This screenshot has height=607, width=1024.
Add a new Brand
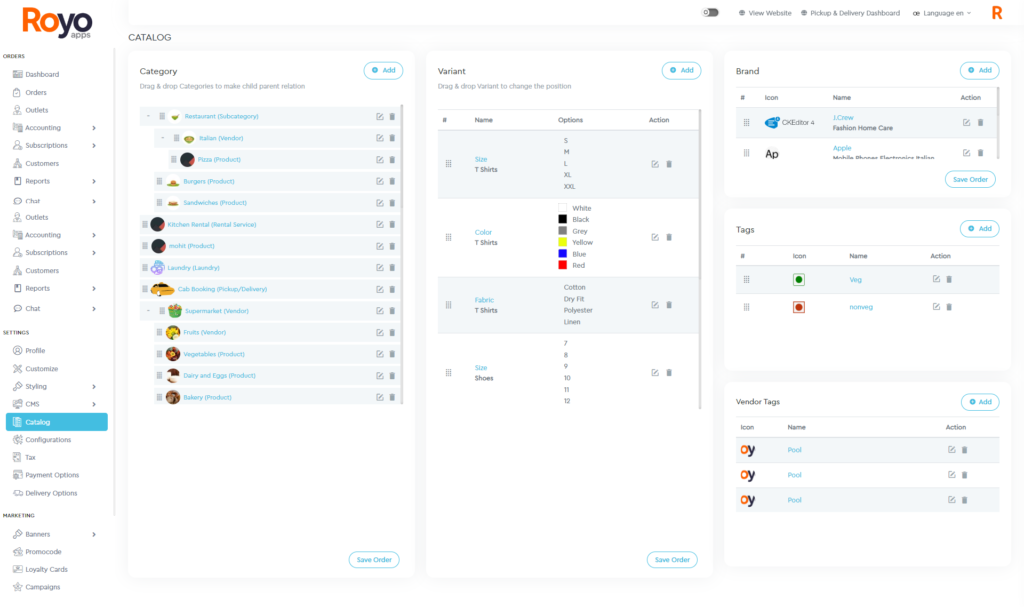tap(979, 70)
